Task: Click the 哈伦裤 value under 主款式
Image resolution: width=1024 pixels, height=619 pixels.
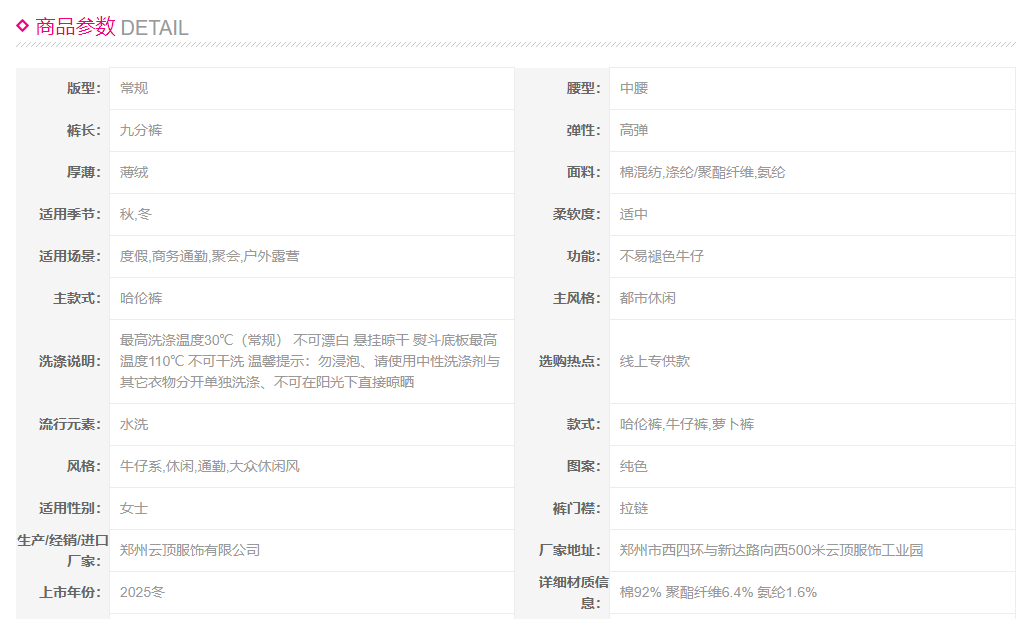Action: pos(141,298)
